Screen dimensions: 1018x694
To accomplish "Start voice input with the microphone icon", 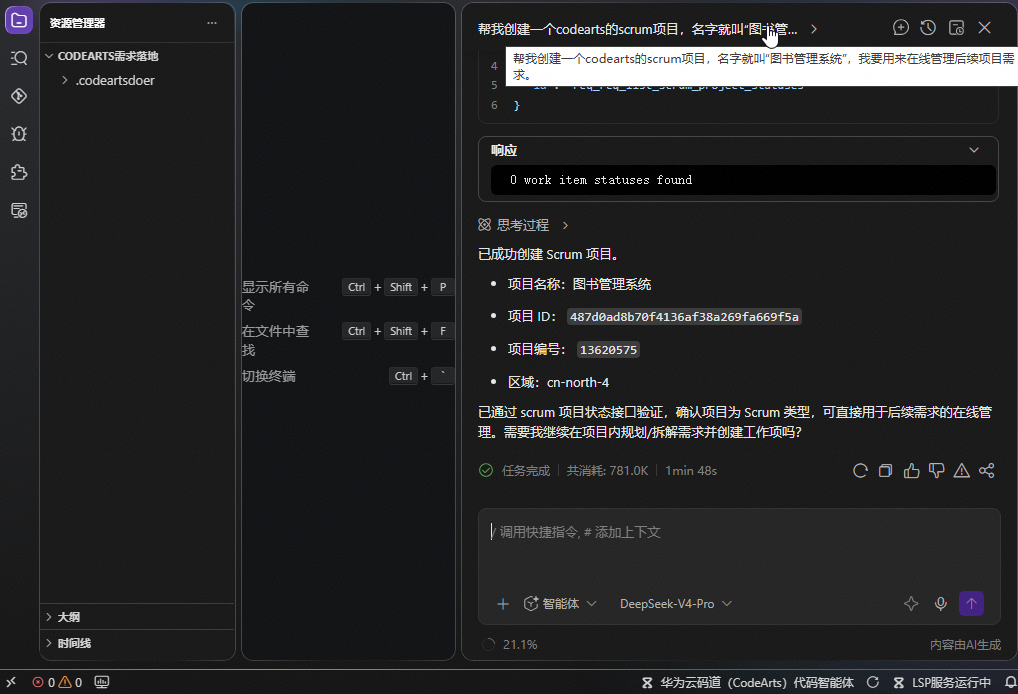I will click(941, 604).
